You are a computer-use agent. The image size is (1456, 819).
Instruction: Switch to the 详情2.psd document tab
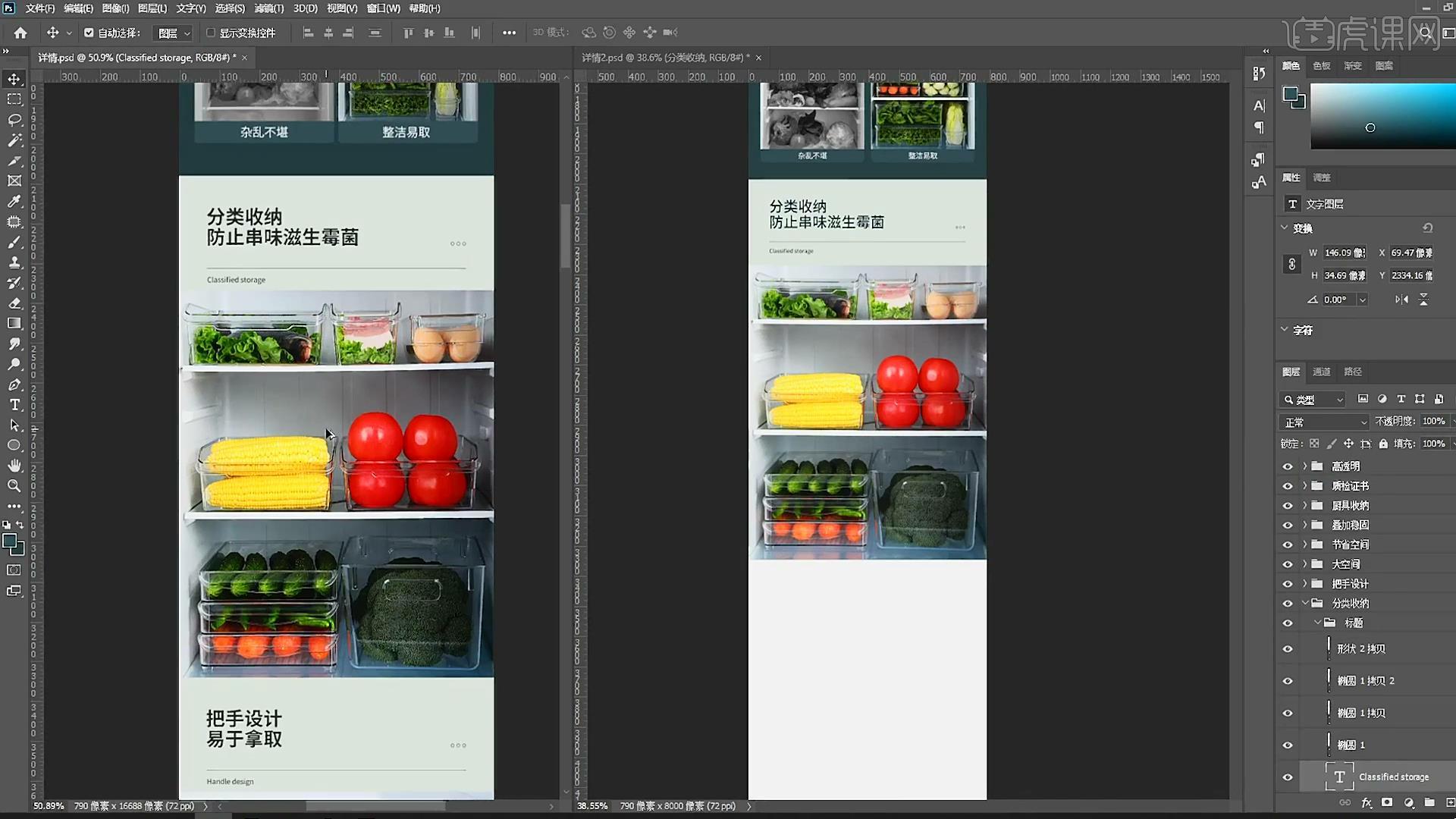point(665,58)
